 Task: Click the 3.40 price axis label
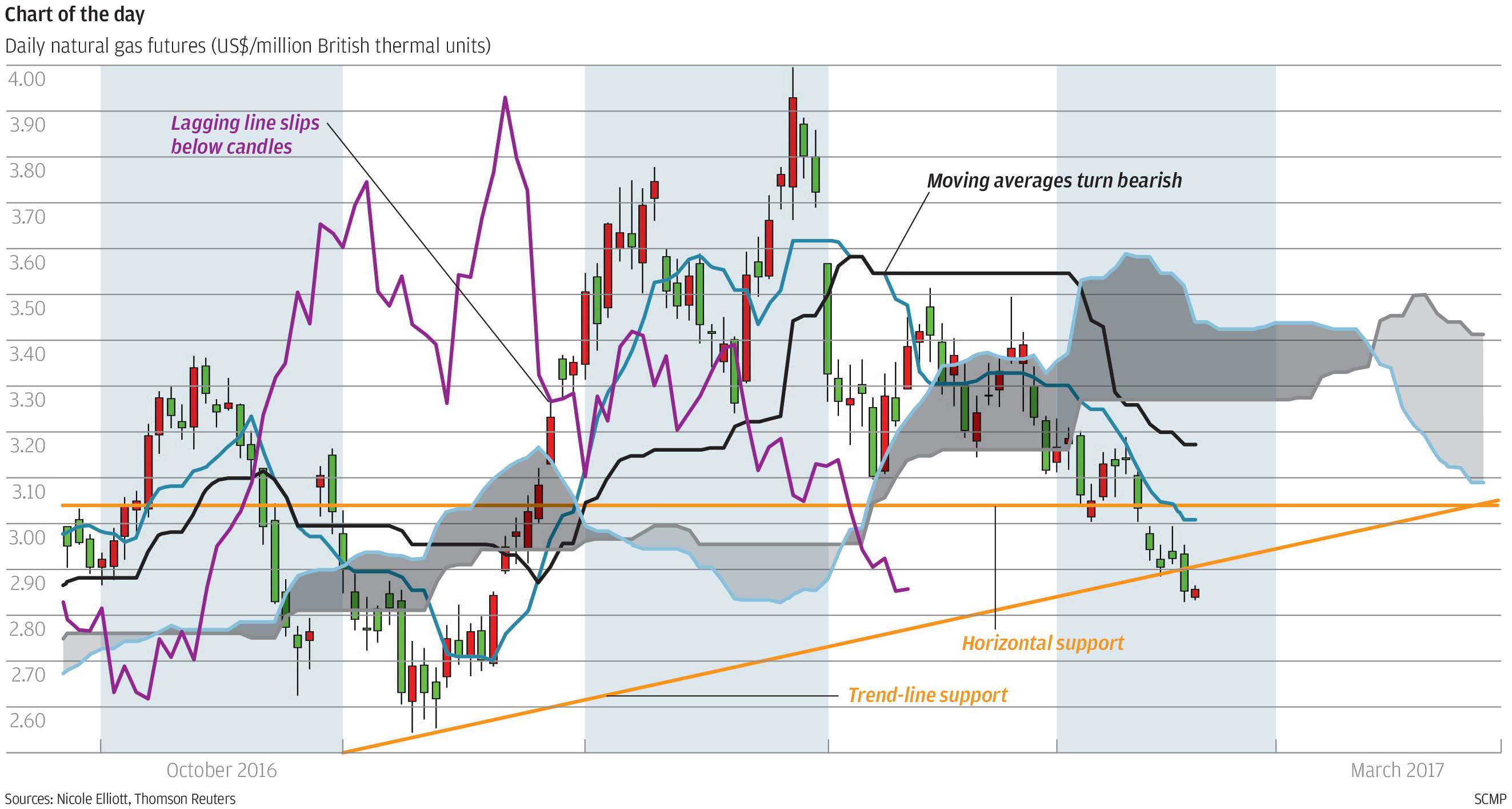[27, 353]
